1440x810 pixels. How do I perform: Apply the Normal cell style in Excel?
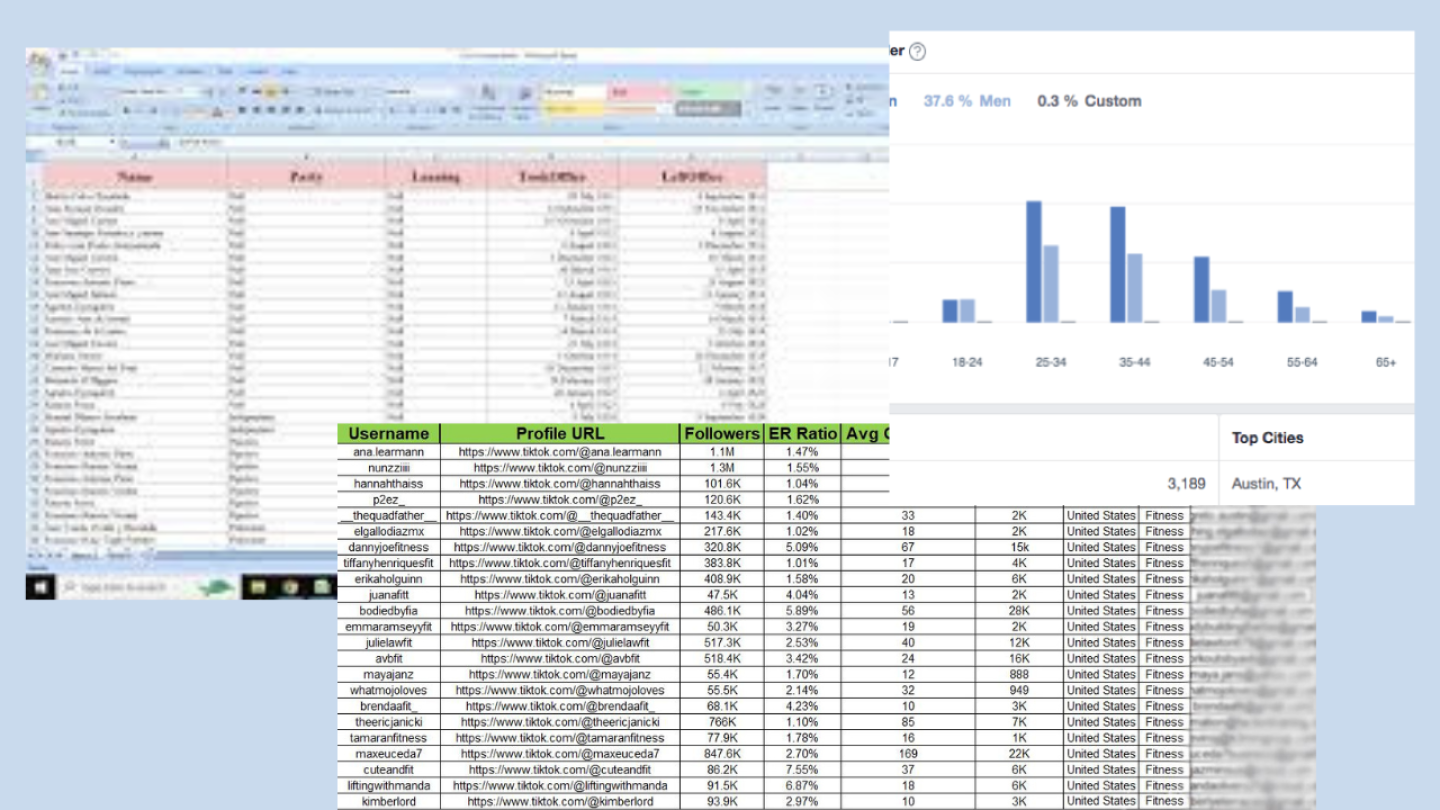(x=574, y=93)
